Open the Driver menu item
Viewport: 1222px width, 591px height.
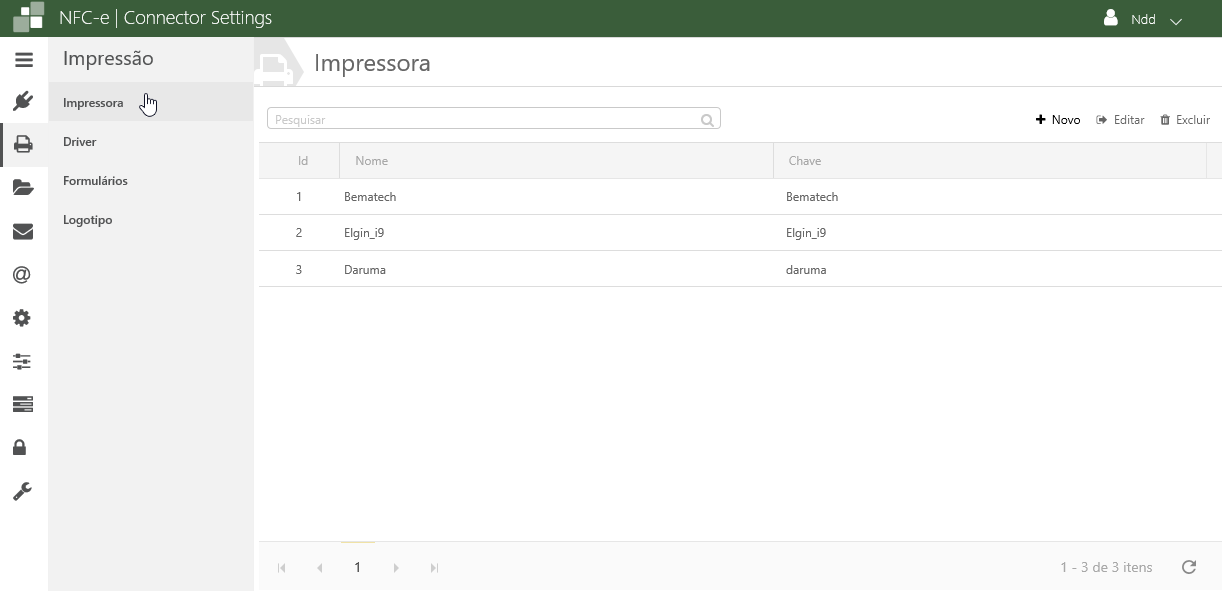(x=80, y=142)
